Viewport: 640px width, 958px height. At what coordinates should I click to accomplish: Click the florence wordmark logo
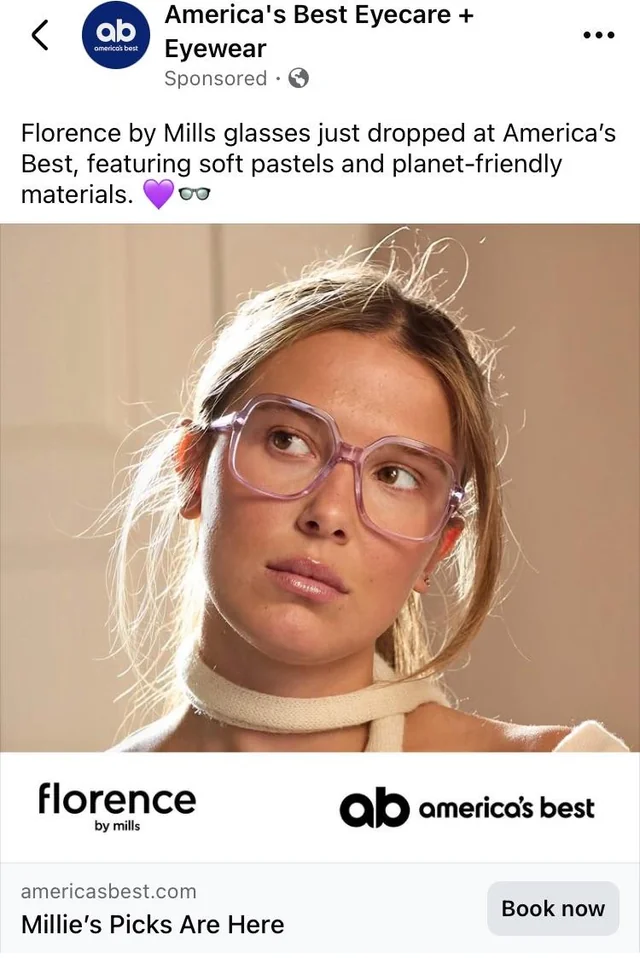pyautogui.click(x=117, y=798)
